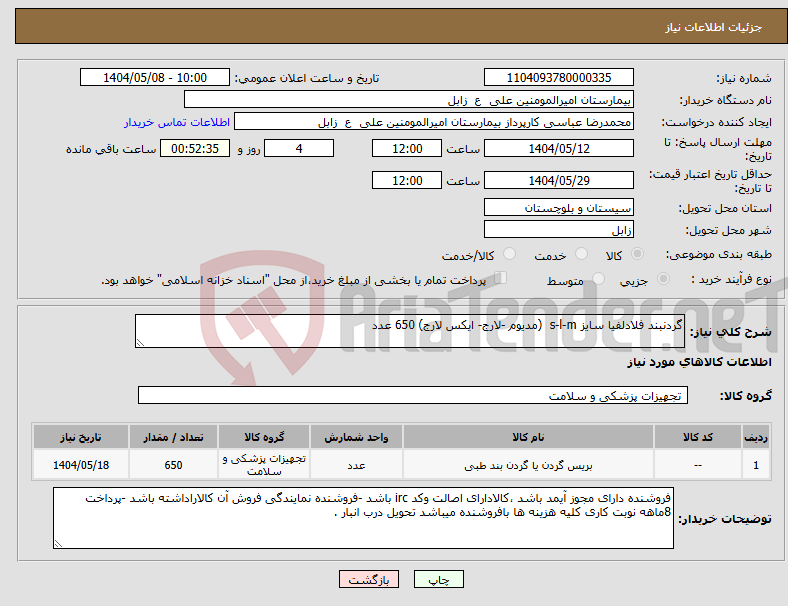Click the اطلاعات کالاهای مورد نیاز heading

click(699, 362)
